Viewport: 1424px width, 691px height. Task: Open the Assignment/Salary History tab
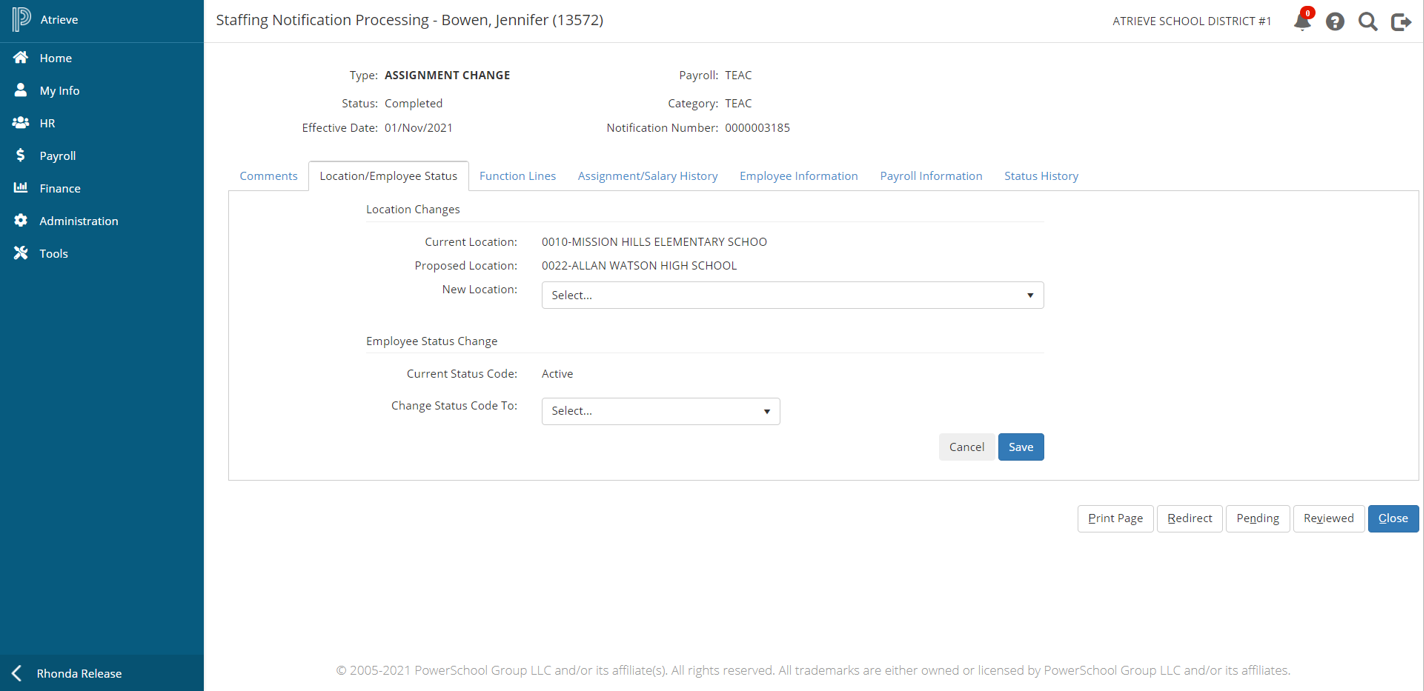(x=647, y=176)
